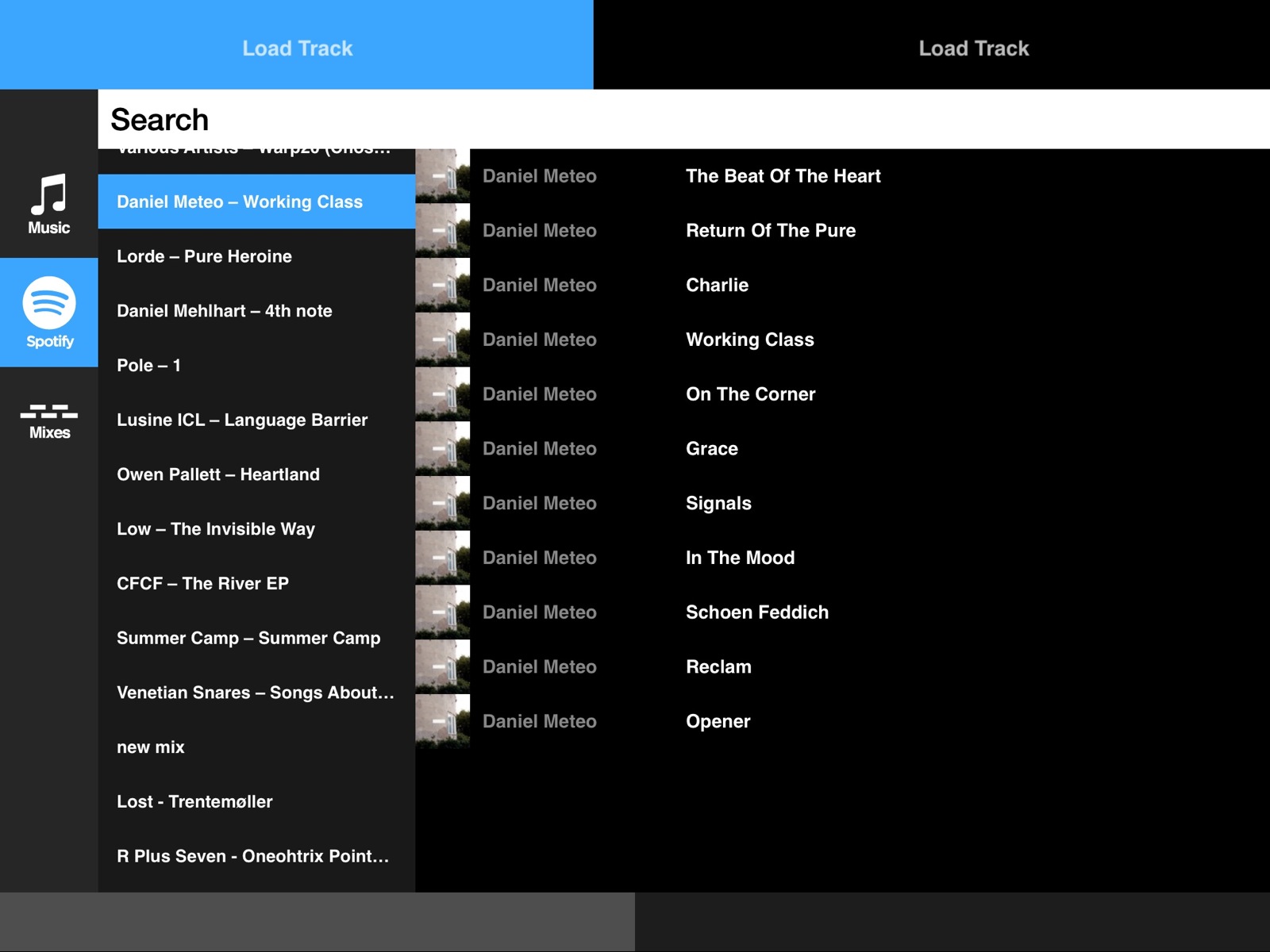Open Lusine ICL – Language Barrier album
1270x952 pixels.
pyautogui.click(x=256, y=420)
